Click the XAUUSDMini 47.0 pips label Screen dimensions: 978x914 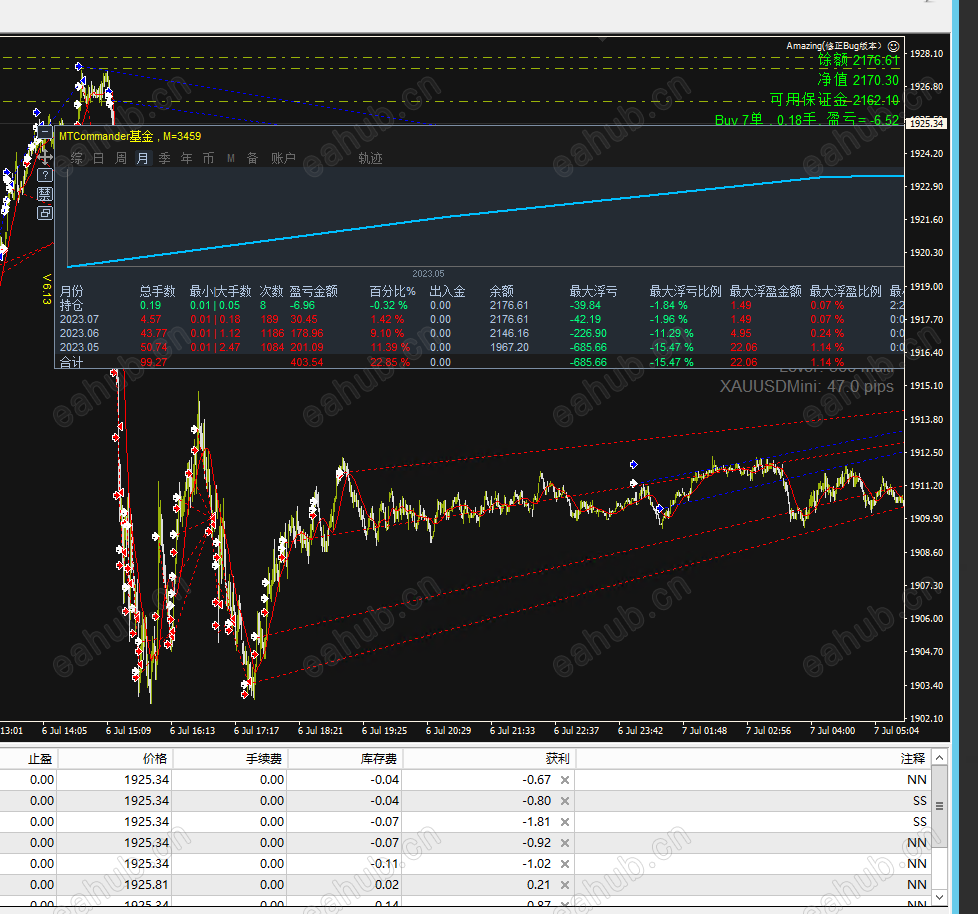[x=806, y=386]
